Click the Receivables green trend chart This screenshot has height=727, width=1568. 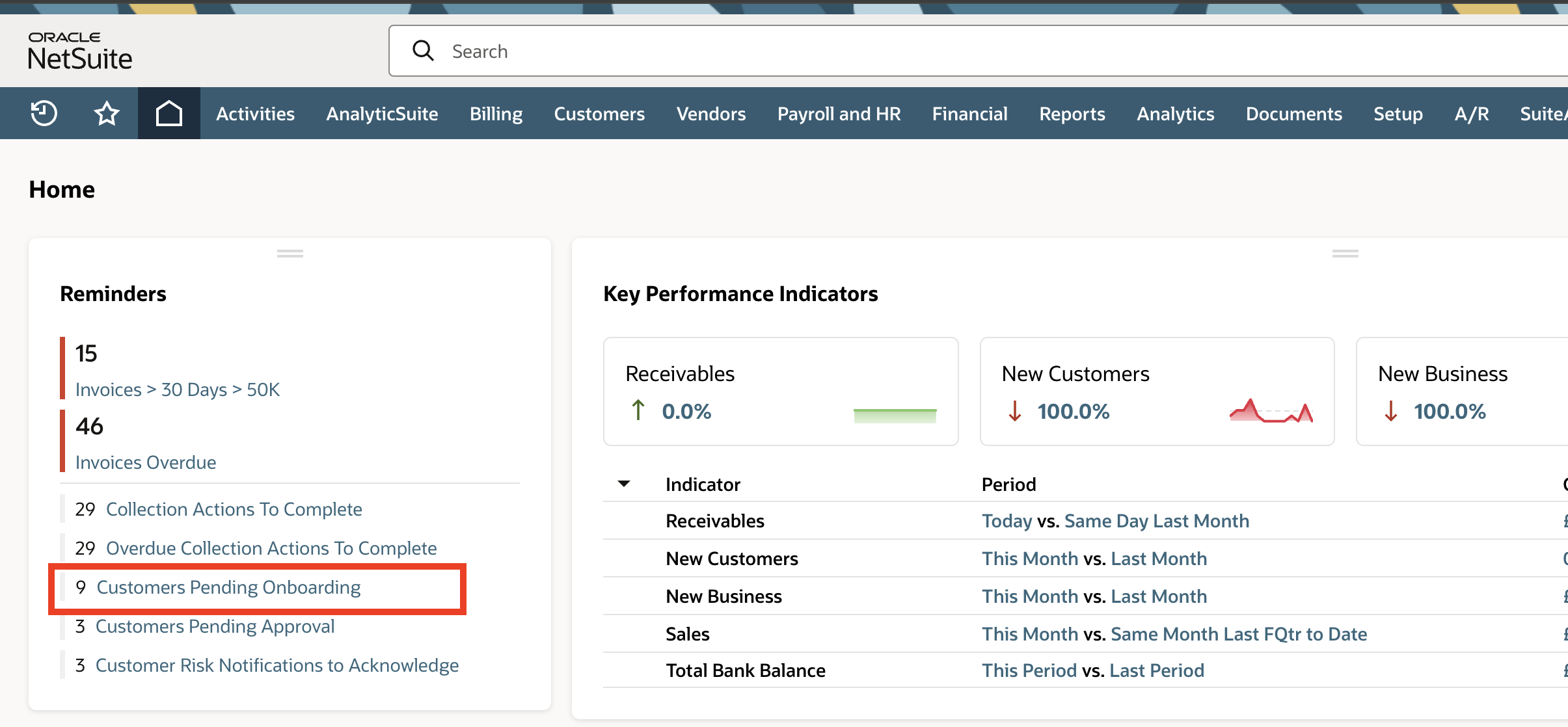click(895, 415)
